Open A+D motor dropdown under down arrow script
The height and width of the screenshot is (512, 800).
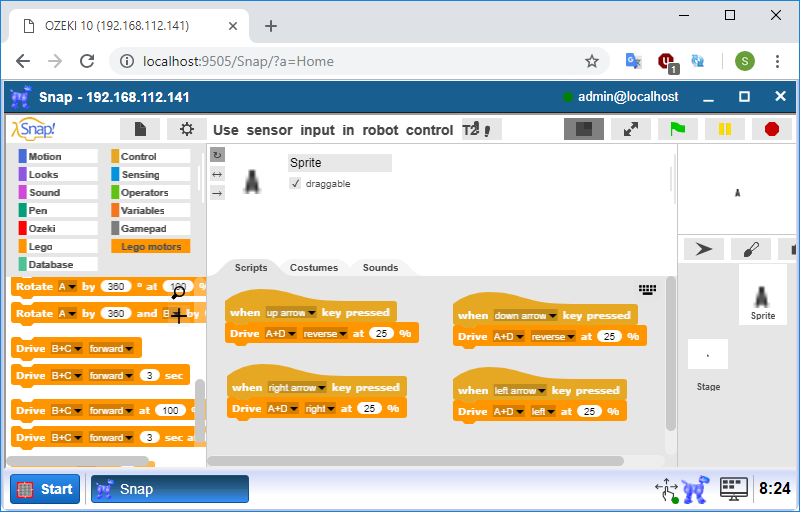coord(508,337)
